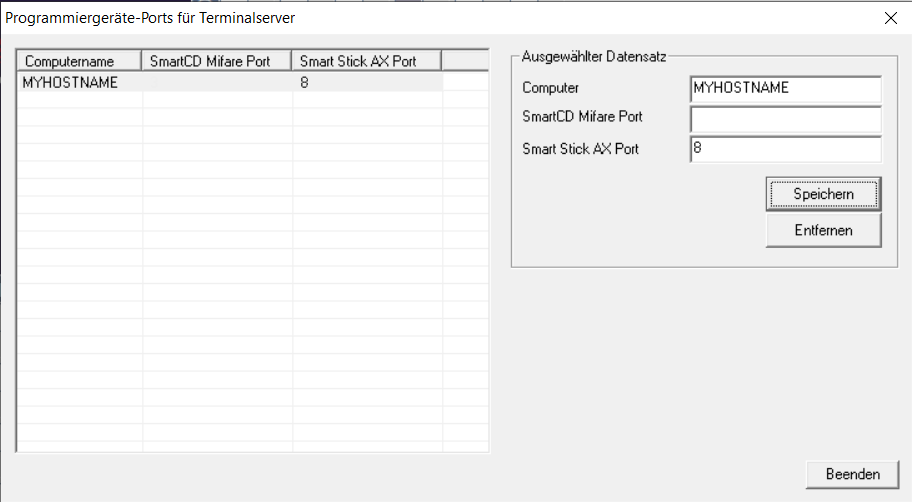Viewport: 912px width, 502px height.
Task: Click the SmartCD Mifare Port column header
Action: pos(217,61)
